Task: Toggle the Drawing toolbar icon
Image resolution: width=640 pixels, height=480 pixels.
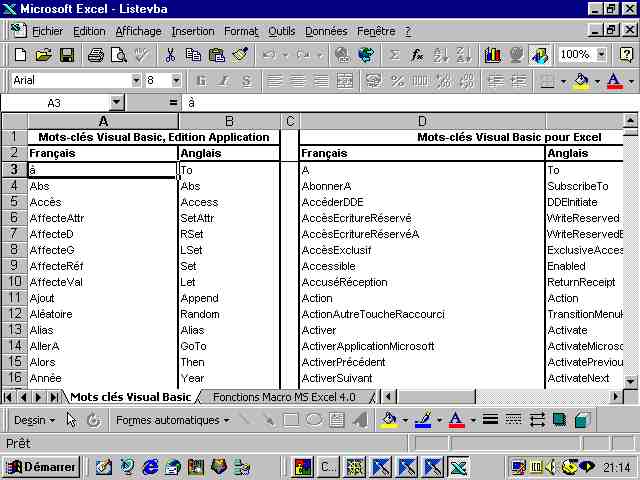Action: click(539, 55)
